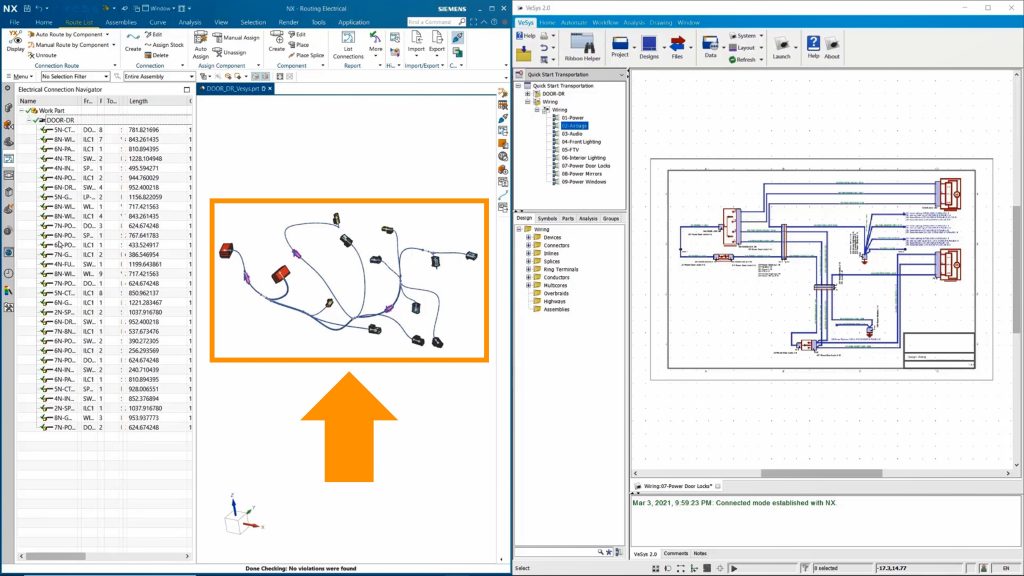1024x576 pixels.
Task: Select 01-Power design in VeSys tree
Action: 572,118
